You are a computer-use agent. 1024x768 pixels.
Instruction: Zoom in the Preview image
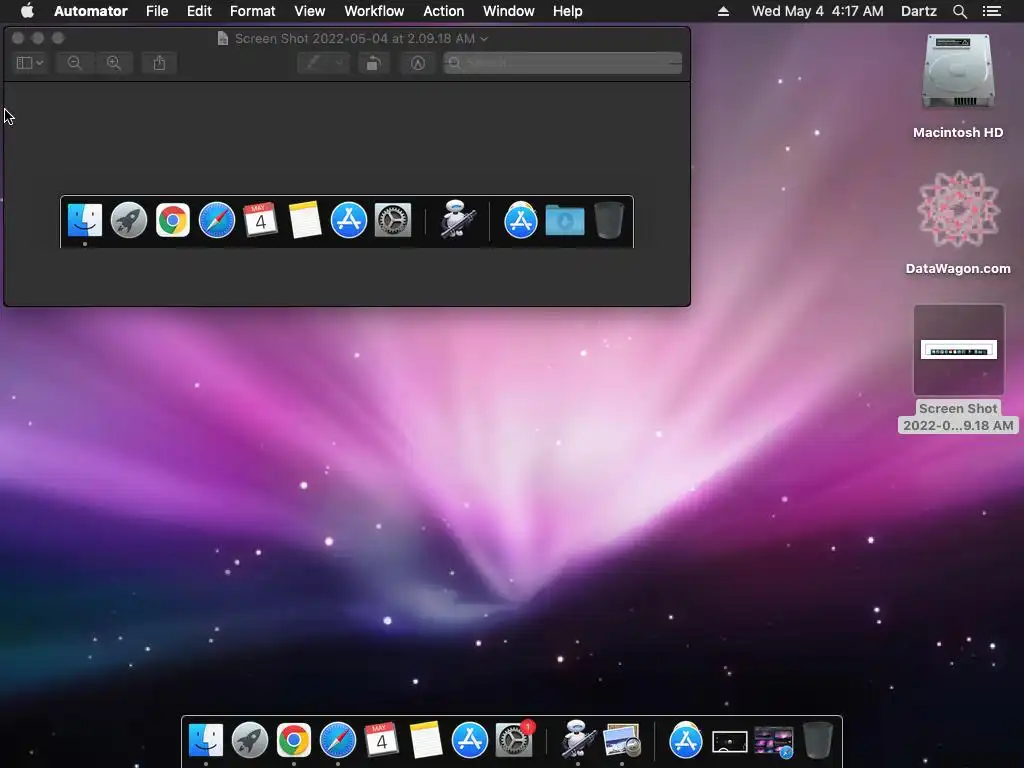click(x=114, y=63)
